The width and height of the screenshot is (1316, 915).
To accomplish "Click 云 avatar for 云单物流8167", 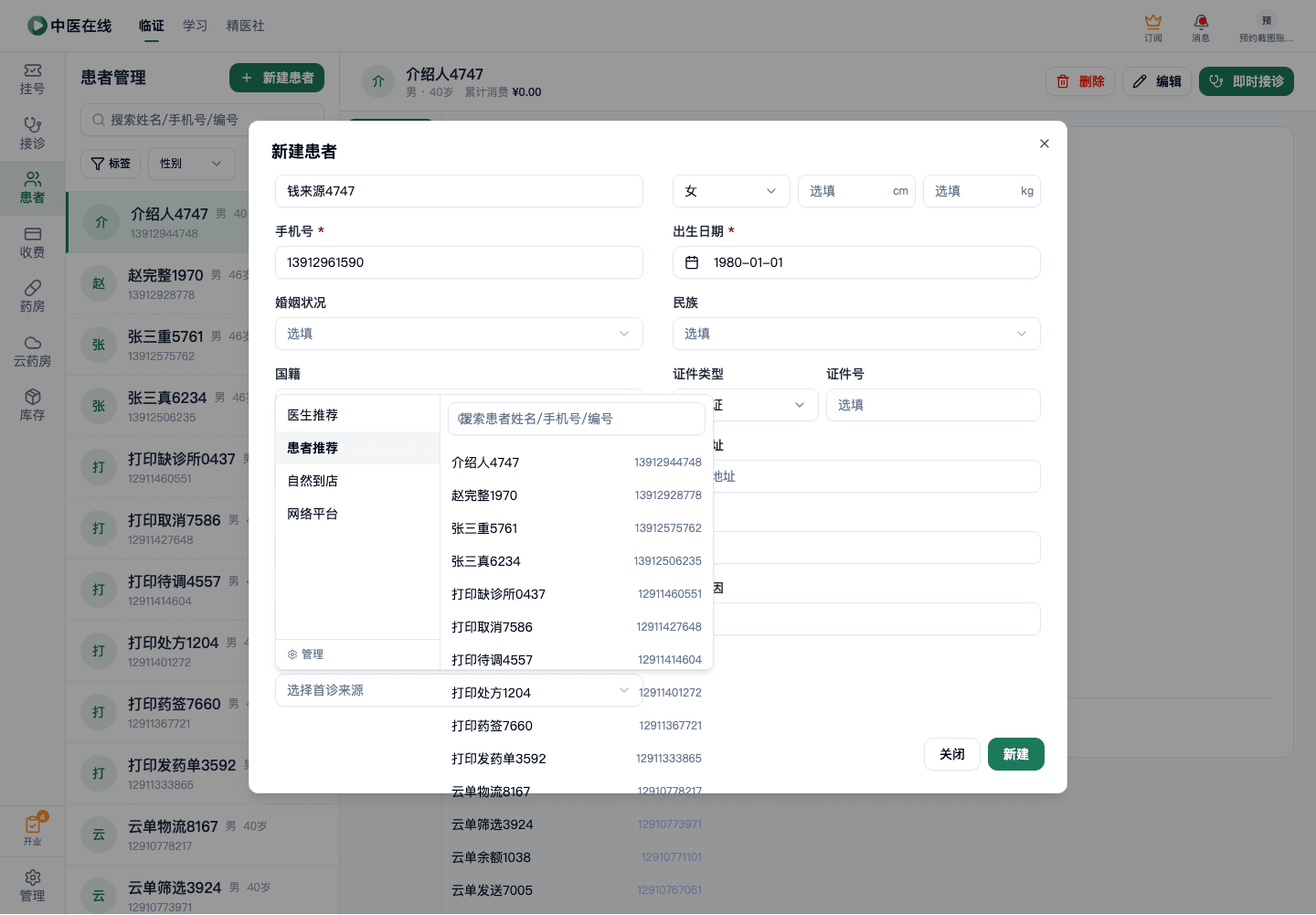I will click(x=99, y=835).
